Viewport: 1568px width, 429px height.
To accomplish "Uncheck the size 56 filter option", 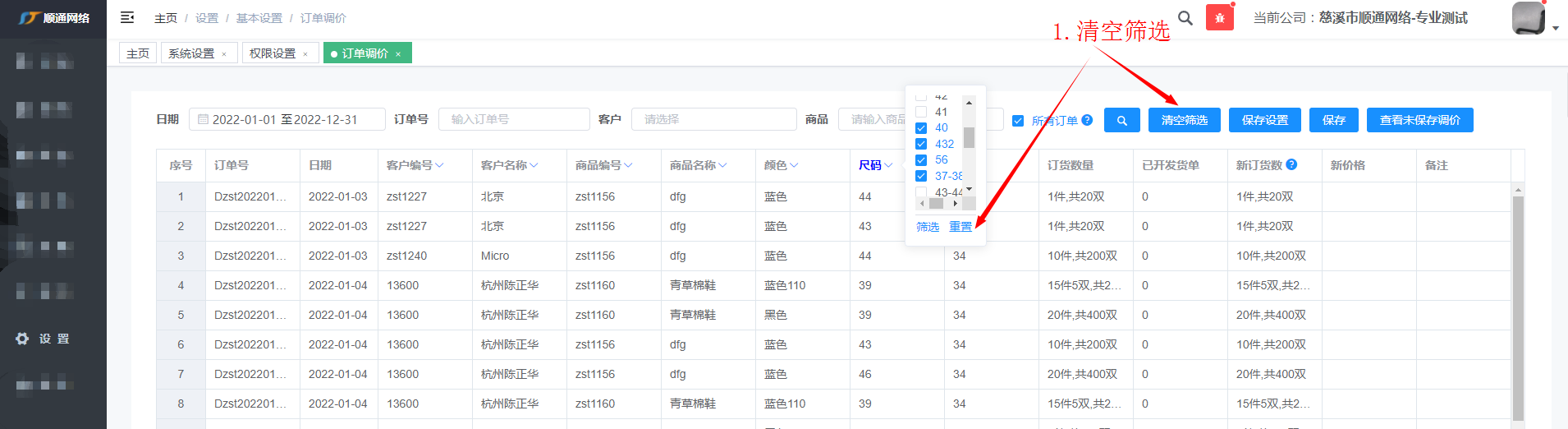I will [x=921, y=160].
